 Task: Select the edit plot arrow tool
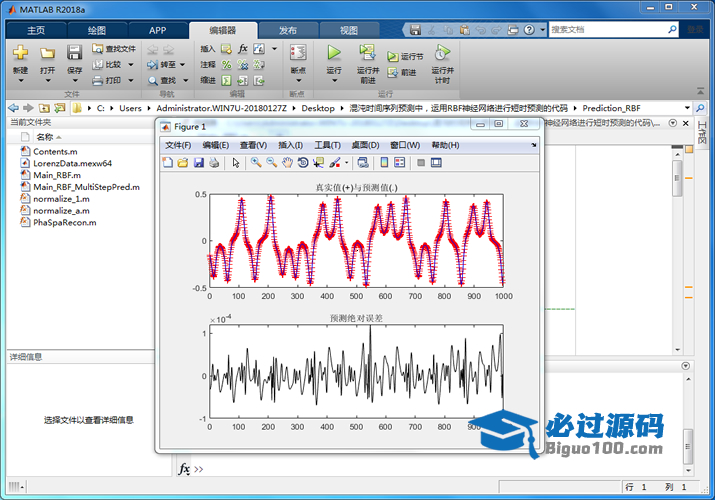[236, 163]
